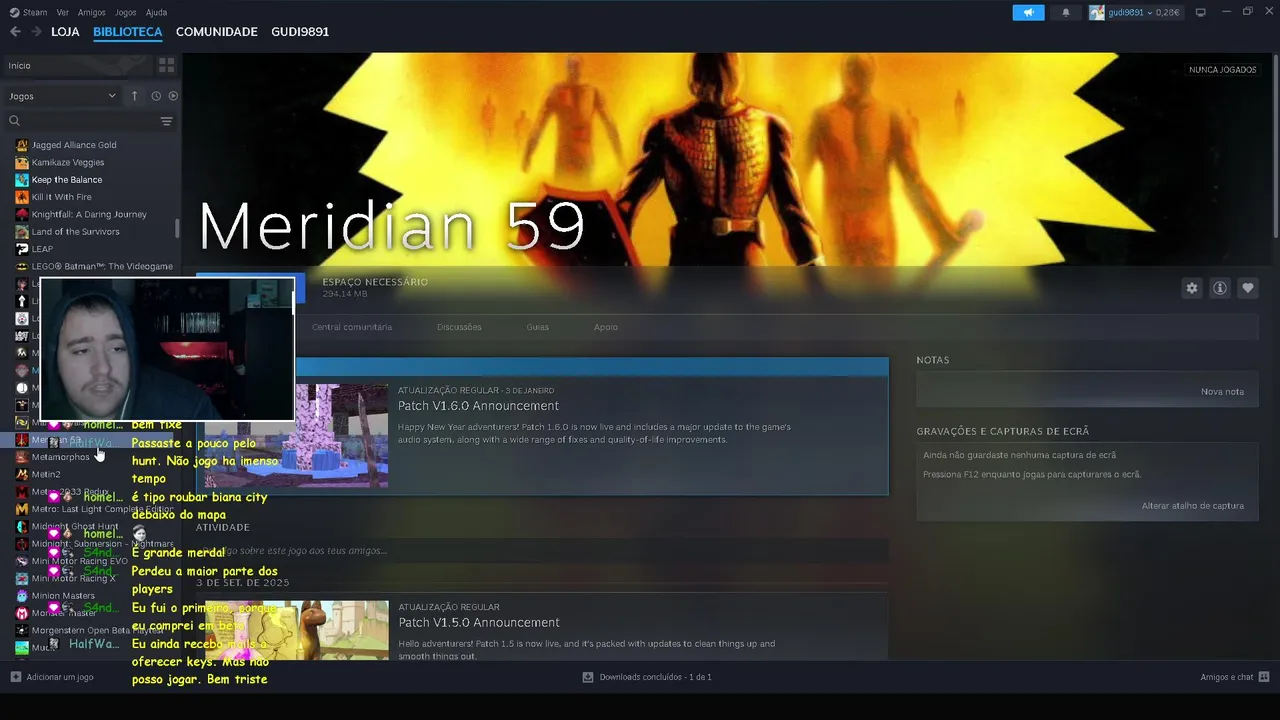
Task: Go to COMUNIDADE tab
Action: click(217, 32)
